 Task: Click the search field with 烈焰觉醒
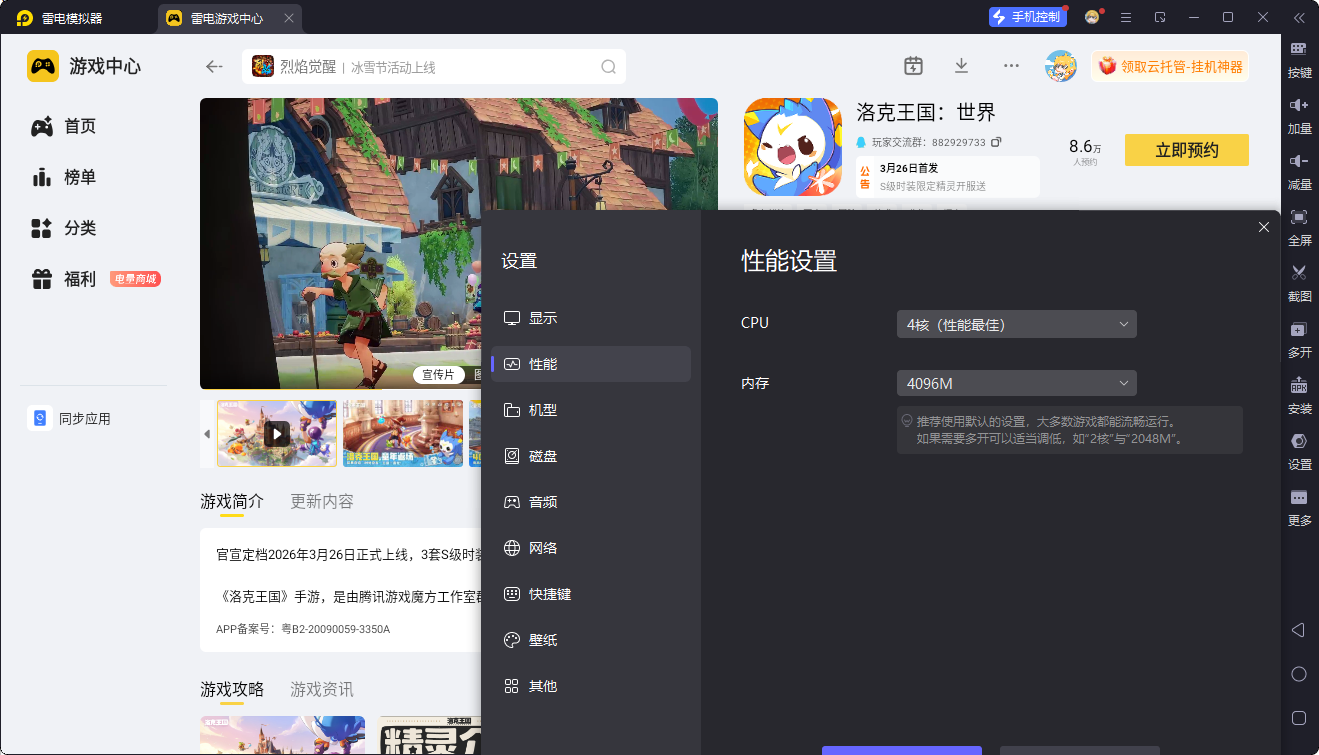pyautogui.click(x=434, y=67)
